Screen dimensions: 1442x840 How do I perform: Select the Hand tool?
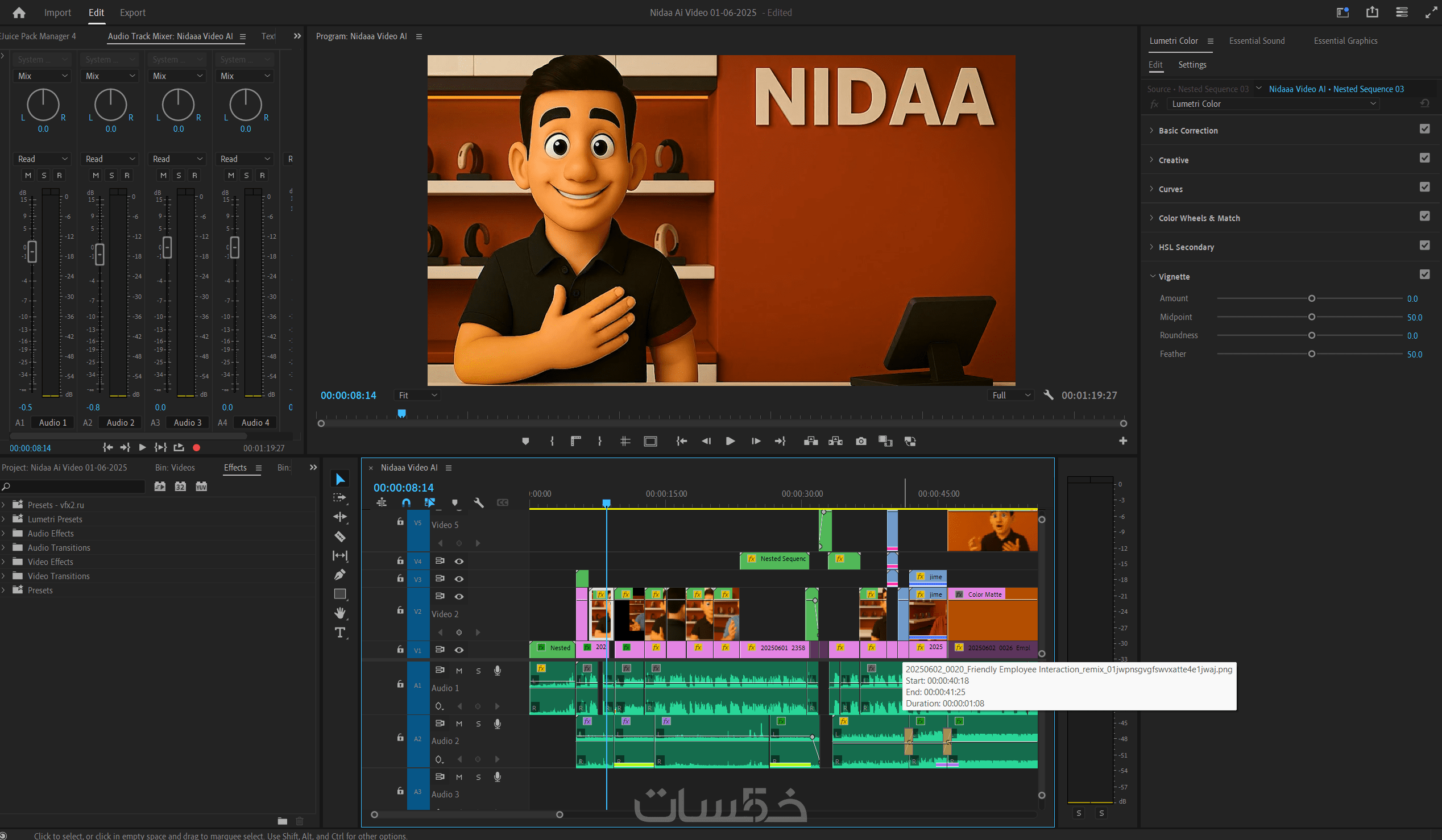pos(340,613)
